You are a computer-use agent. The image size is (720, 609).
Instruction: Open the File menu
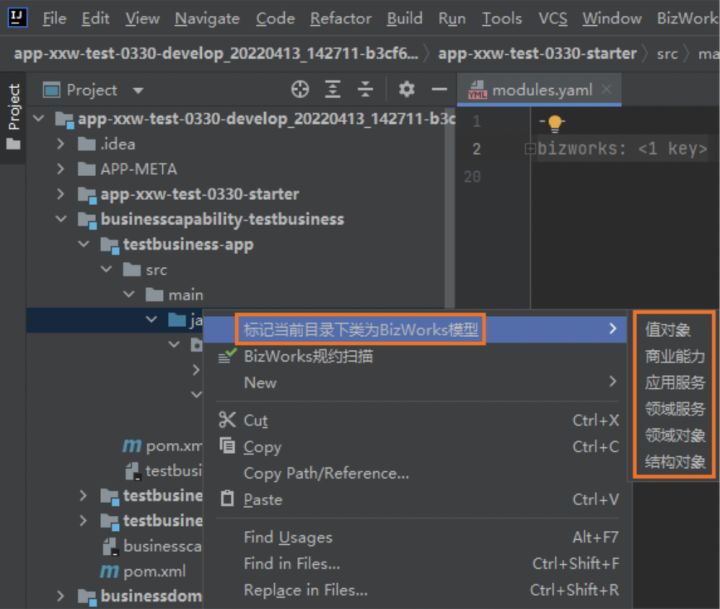(x=55, y=18)
